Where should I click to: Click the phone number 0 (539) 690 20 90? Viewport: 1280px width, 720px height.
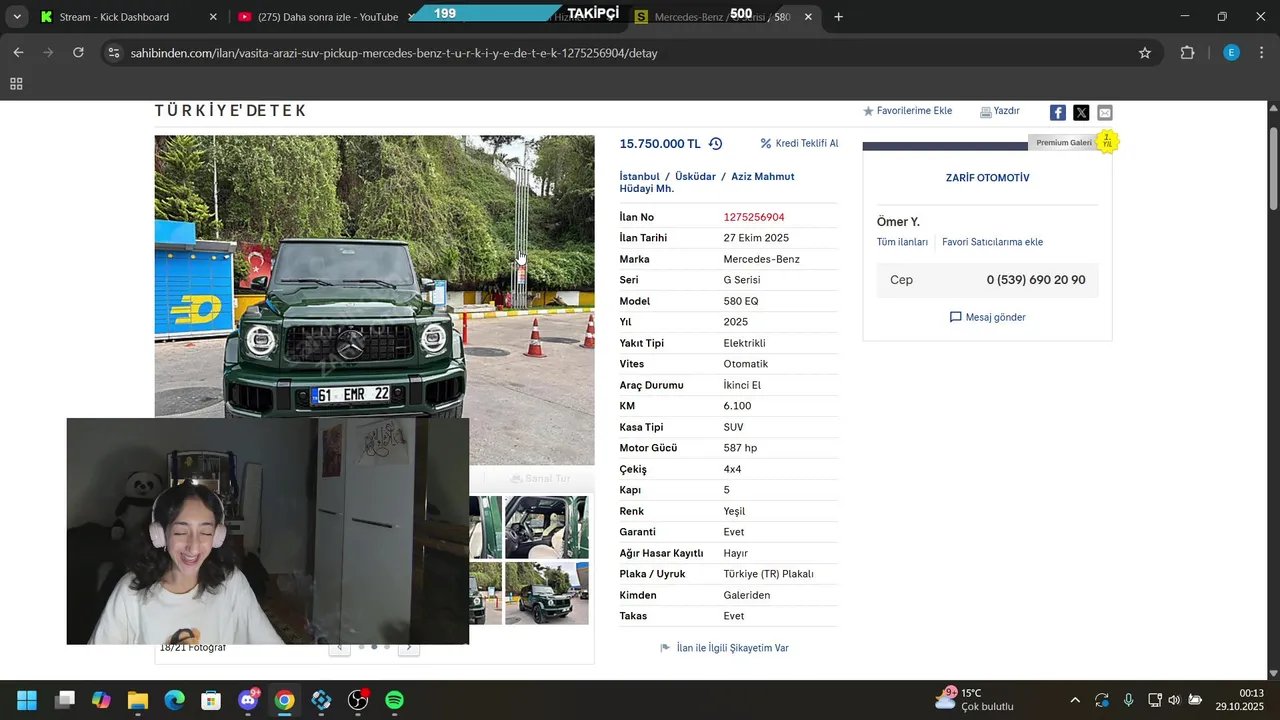(1036, 280)
